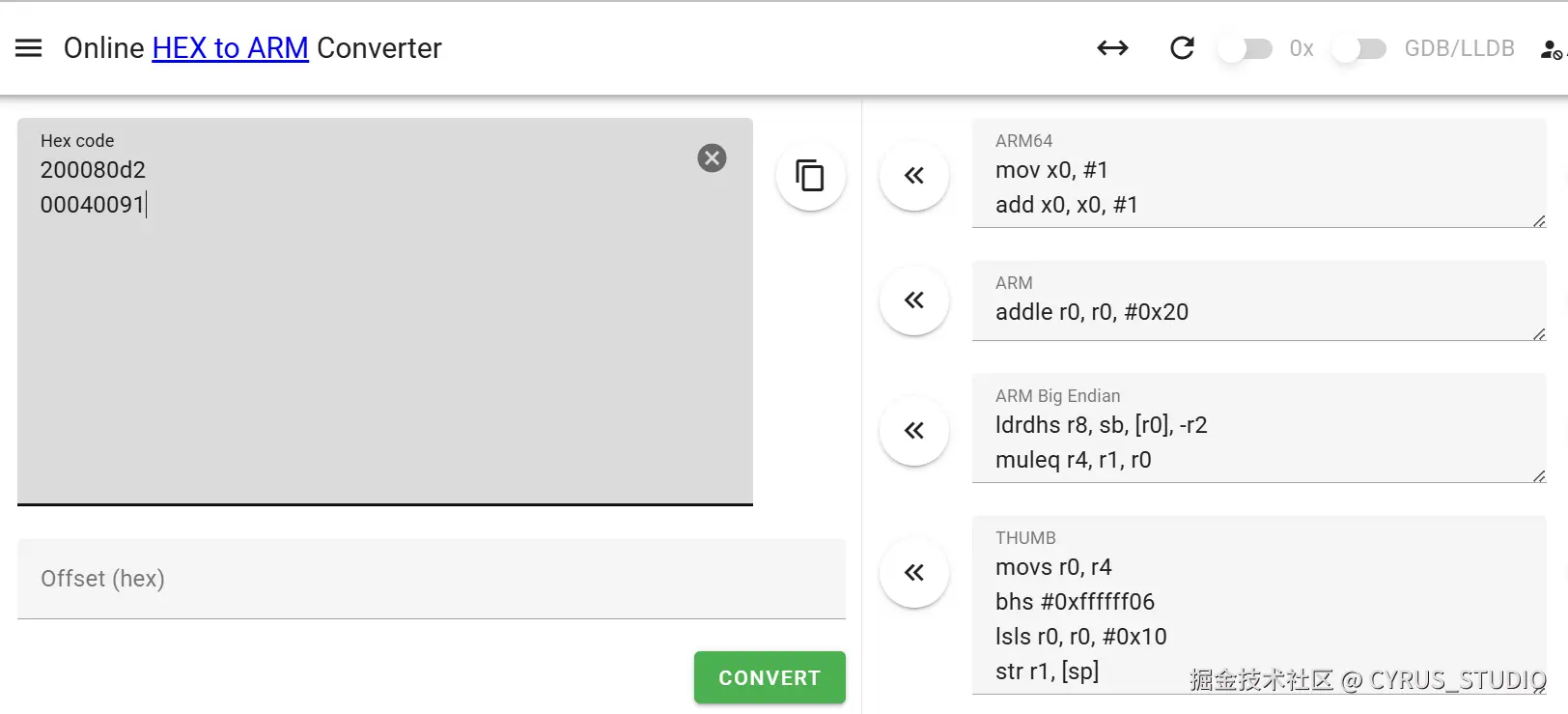Click the refresh icon in header

(x=1182, y=48)
